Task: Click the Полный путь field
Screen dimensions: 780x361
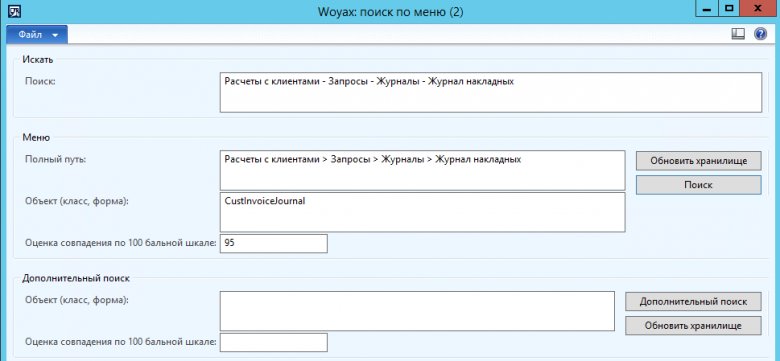Action: click(422, 171)
